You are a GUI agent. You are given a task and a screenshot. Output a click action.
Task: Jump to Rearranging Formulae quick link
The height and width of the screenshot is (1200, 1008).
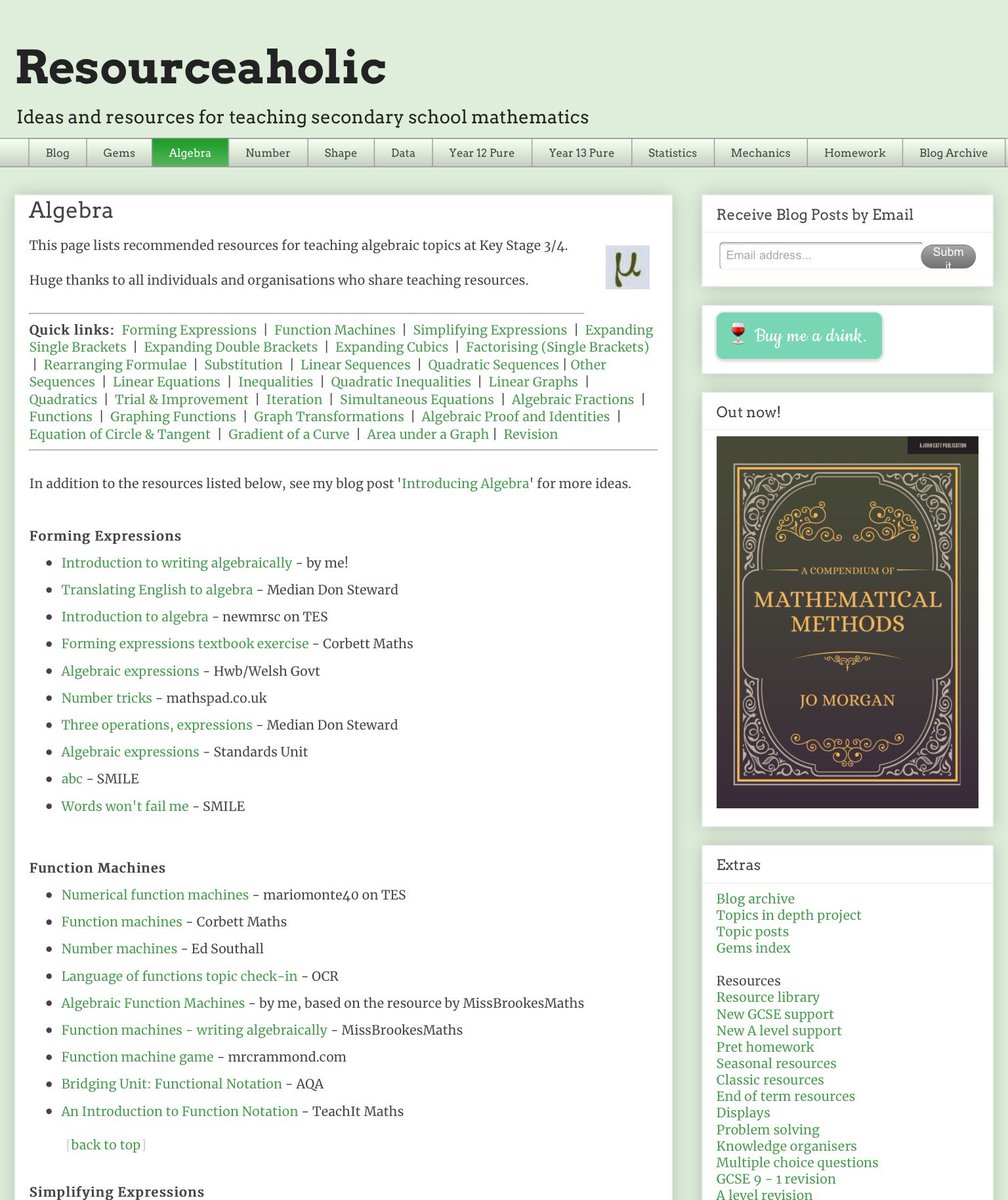pos(115,365)
